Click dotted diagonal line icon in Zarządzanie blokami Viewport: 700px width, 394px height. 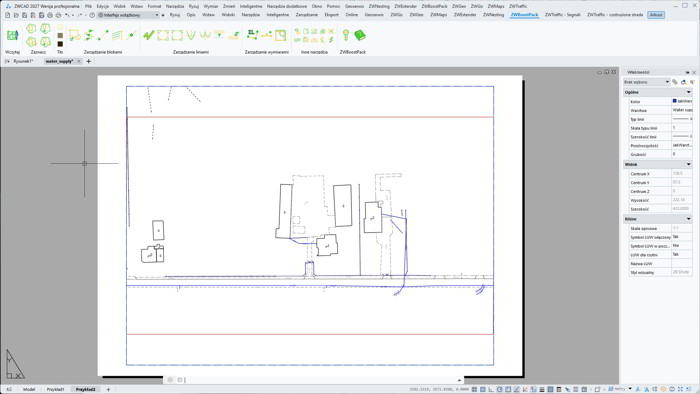click(103, 35)
